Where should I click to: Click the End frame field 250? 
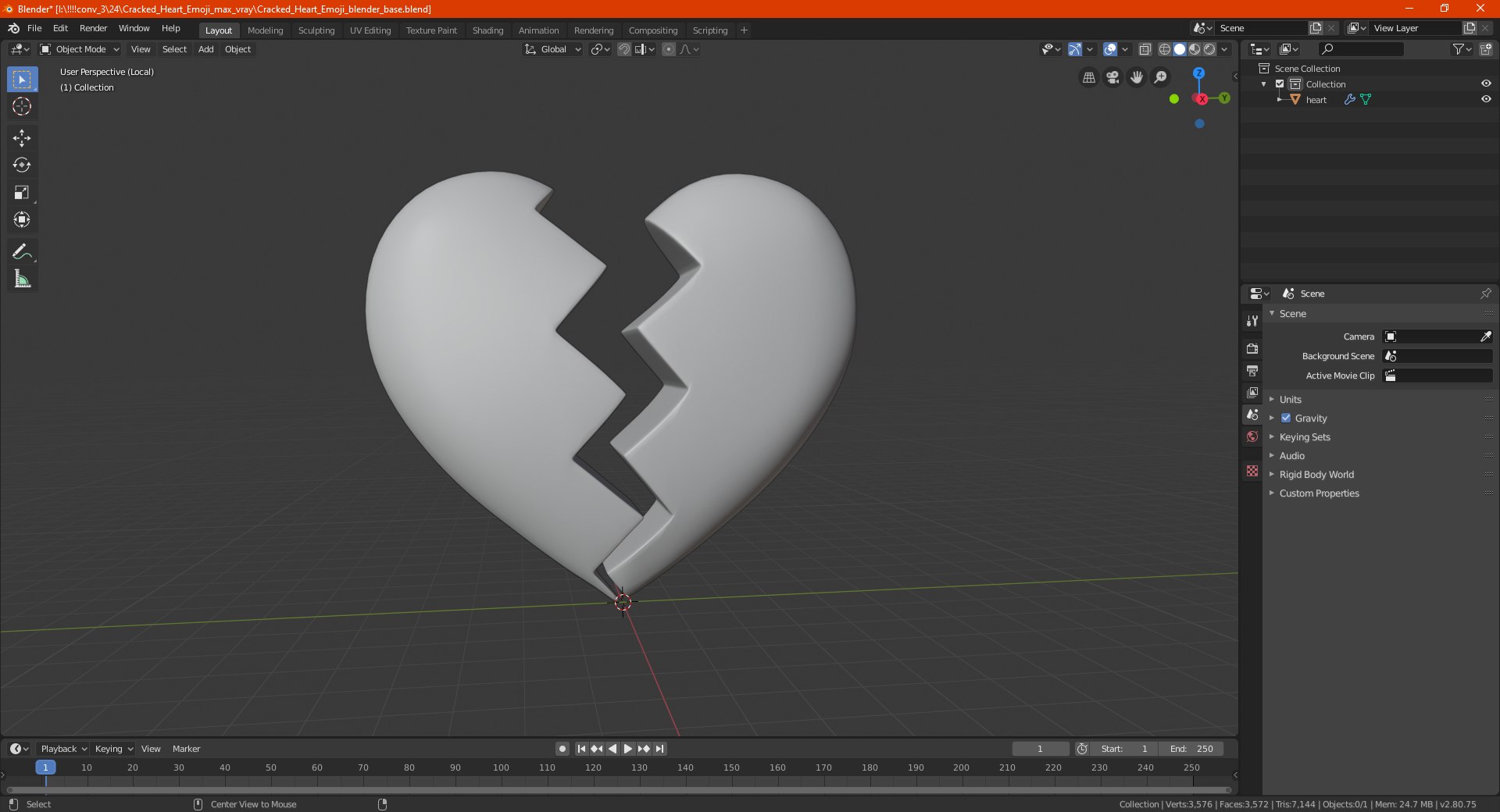1191,749
